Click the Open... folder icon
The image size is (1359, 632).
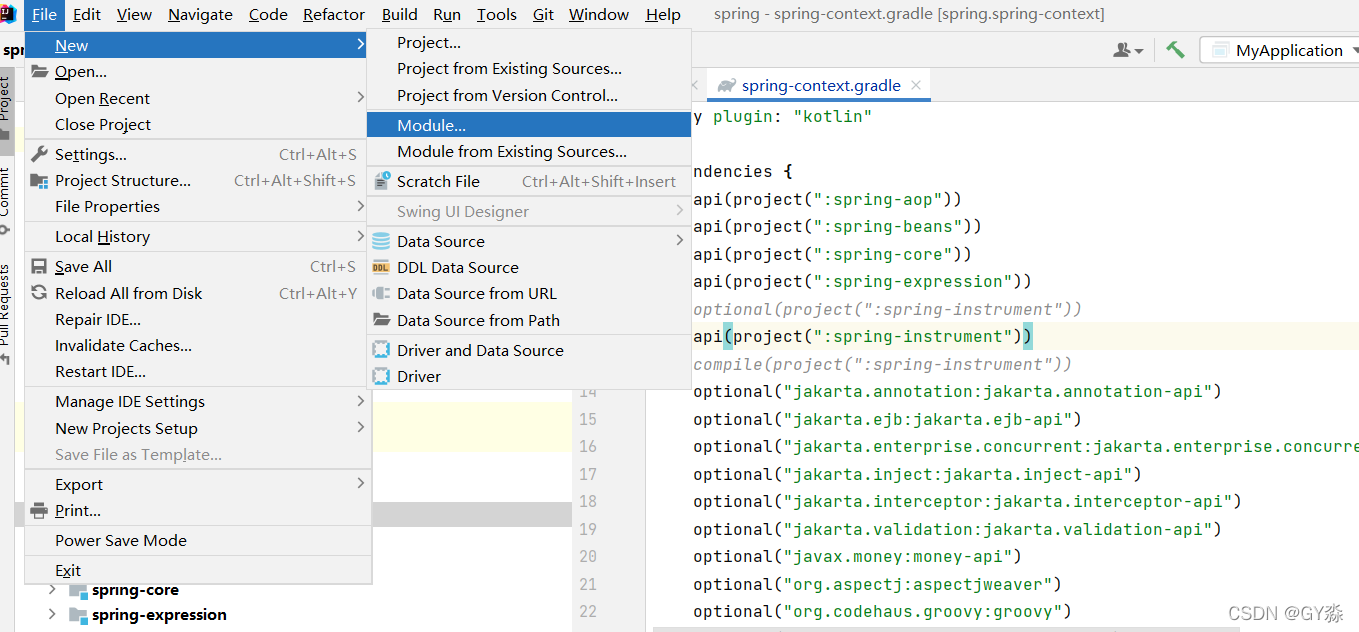click(39, 72)
